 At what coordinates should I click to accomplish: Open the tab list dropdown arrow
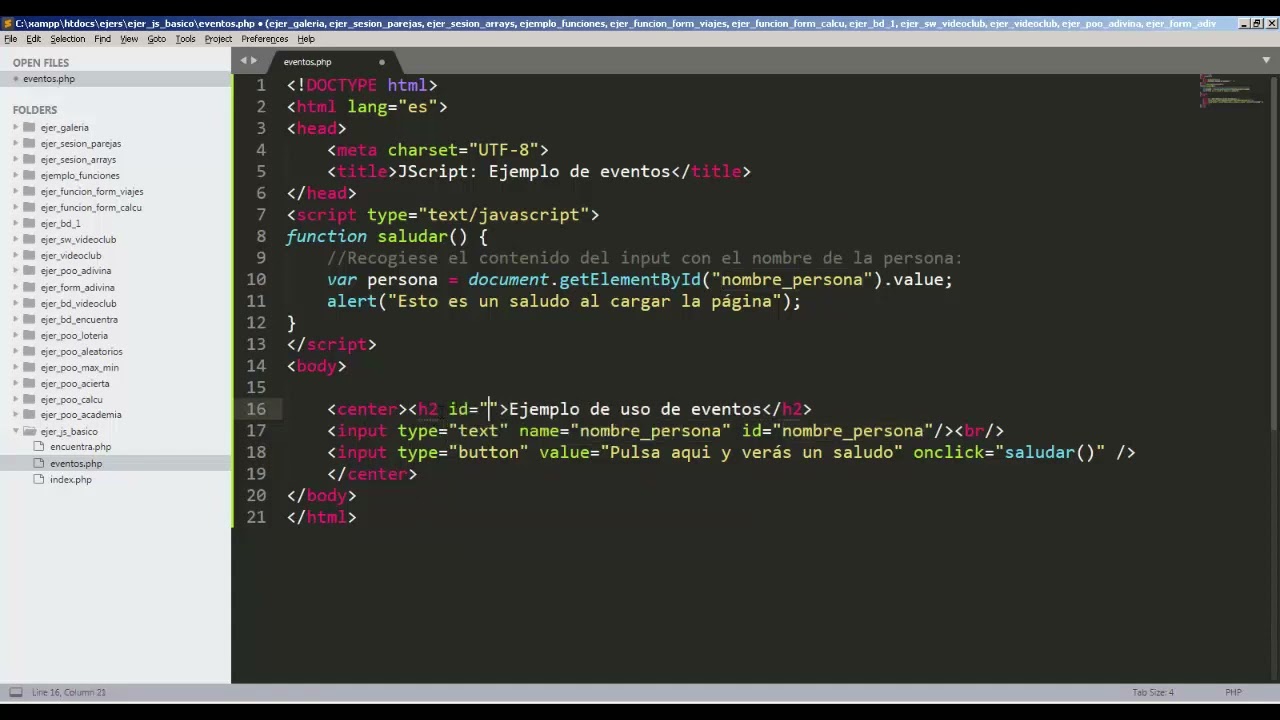[1265, 61]
